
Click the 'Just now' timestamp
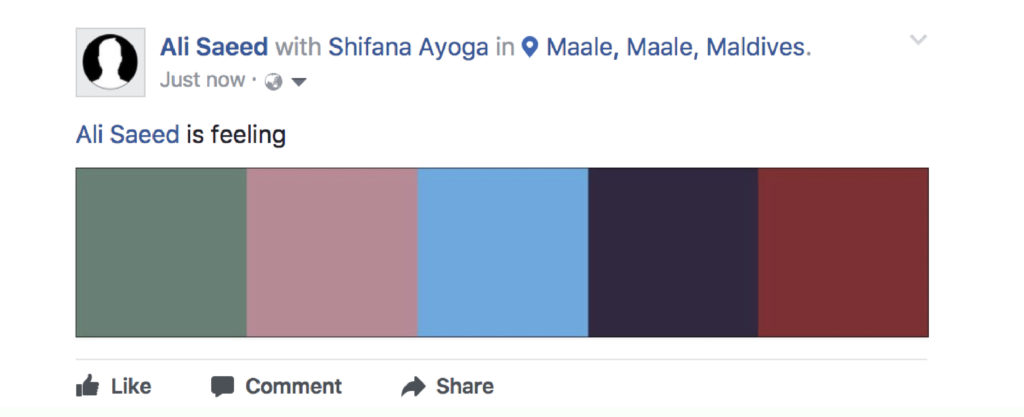coord(202,80)
